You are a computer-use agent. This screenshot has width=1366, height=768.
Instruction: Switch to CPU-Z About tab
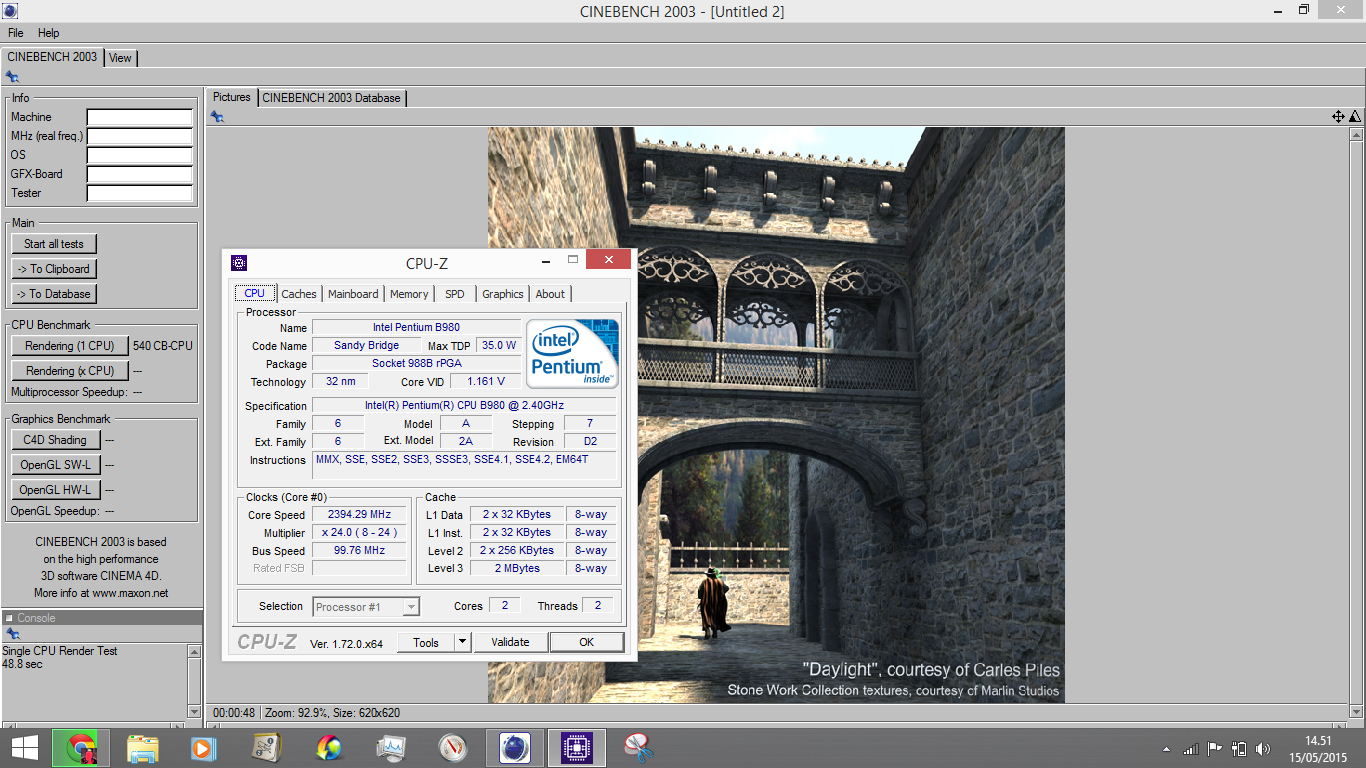tap(550, 294)
